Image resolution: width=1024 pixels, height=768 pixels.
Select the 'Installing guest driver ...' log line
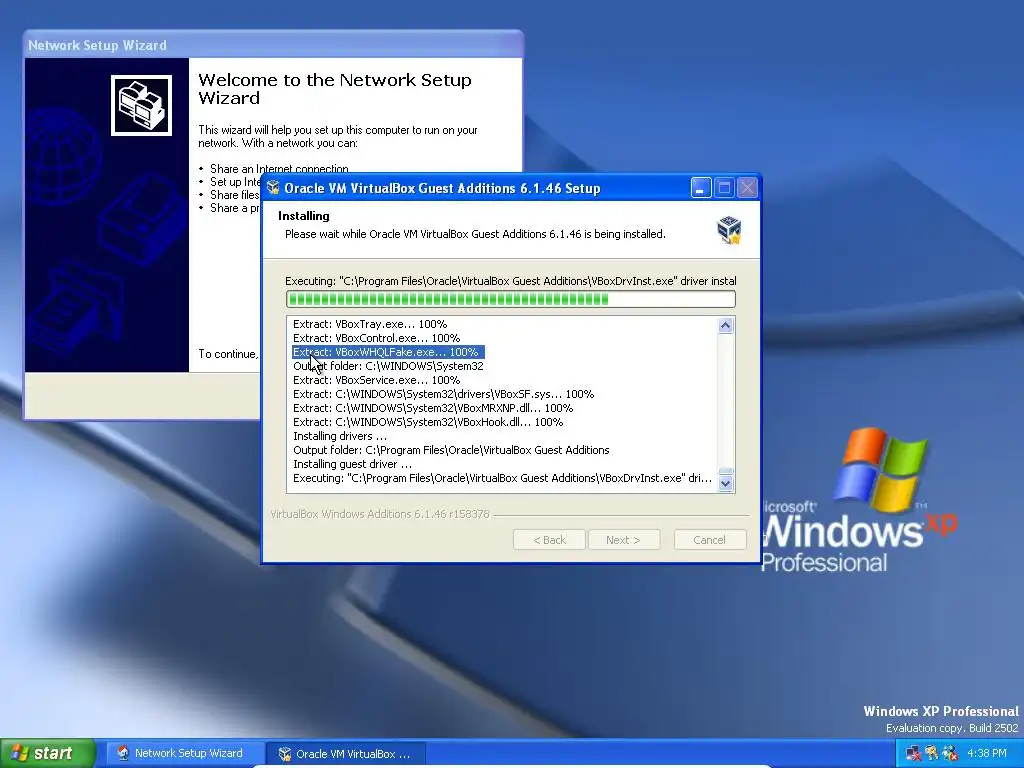click(352, 464)
